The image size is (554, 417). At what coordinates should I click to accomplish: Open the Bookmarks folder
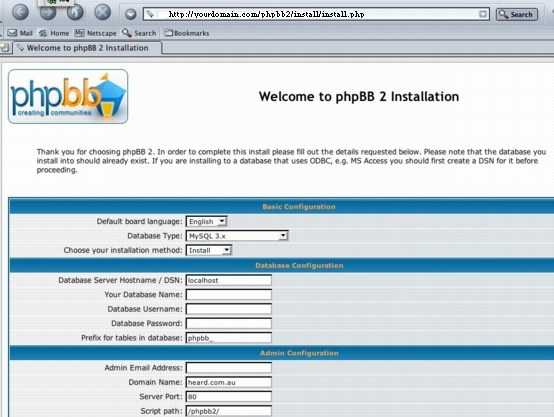(x=187, y=33)
